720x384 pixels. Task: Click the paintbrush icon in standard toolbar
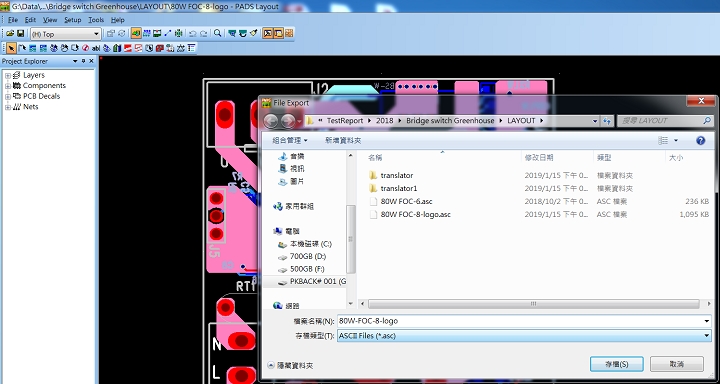tap(253, 34)
